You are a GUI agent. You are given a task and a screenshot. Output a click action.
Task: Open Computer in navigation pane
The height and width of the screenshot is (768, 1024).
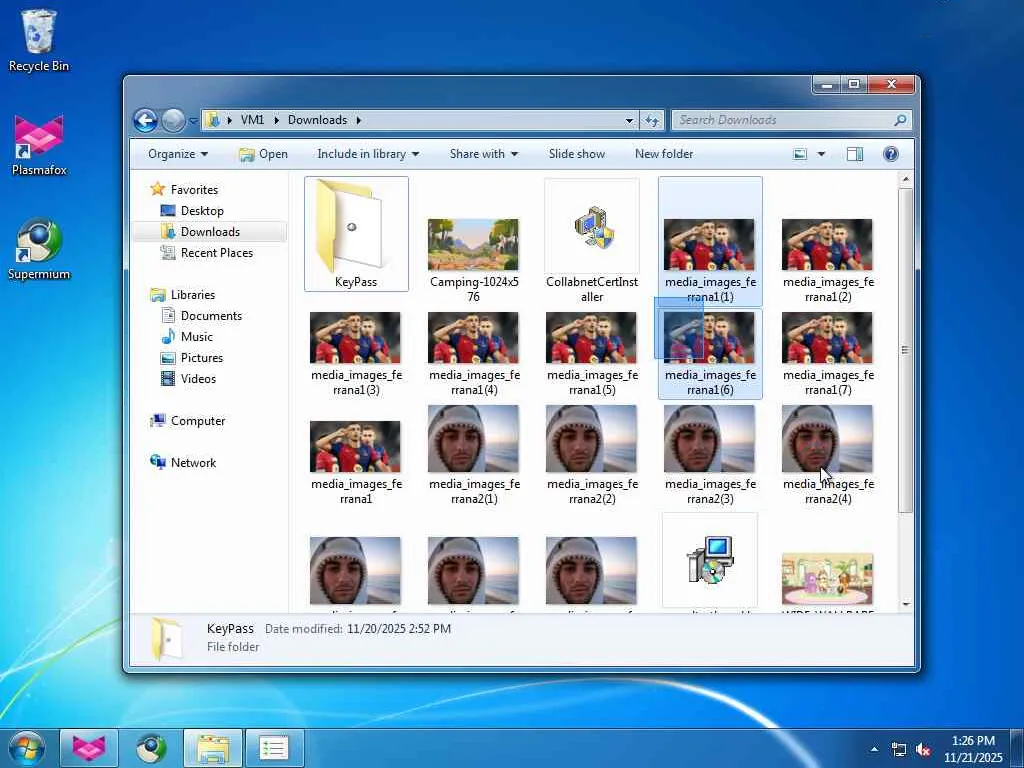pyautogui.click(x=198, y=421)
